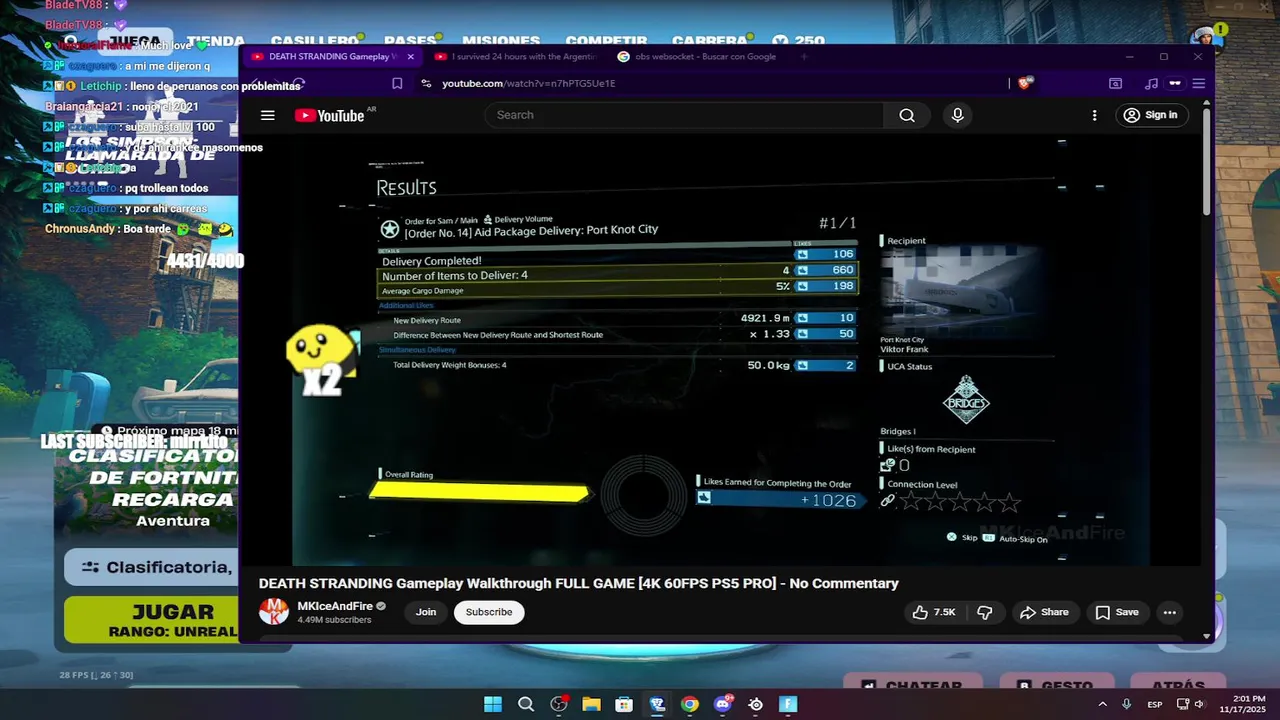Open the media playlist music icon
The height and width of the screenshot is (720, 1280).
[1151, 83]
